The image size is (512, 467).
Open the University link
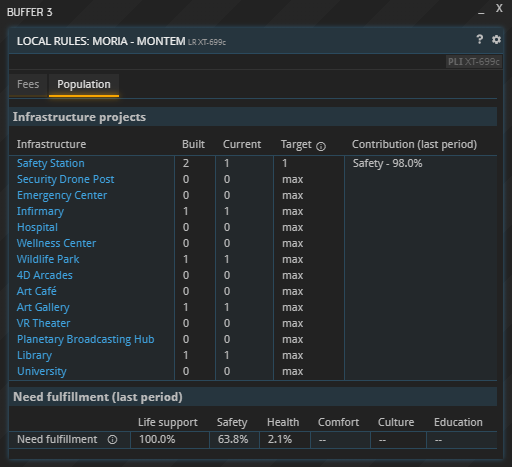pos(42,371)
